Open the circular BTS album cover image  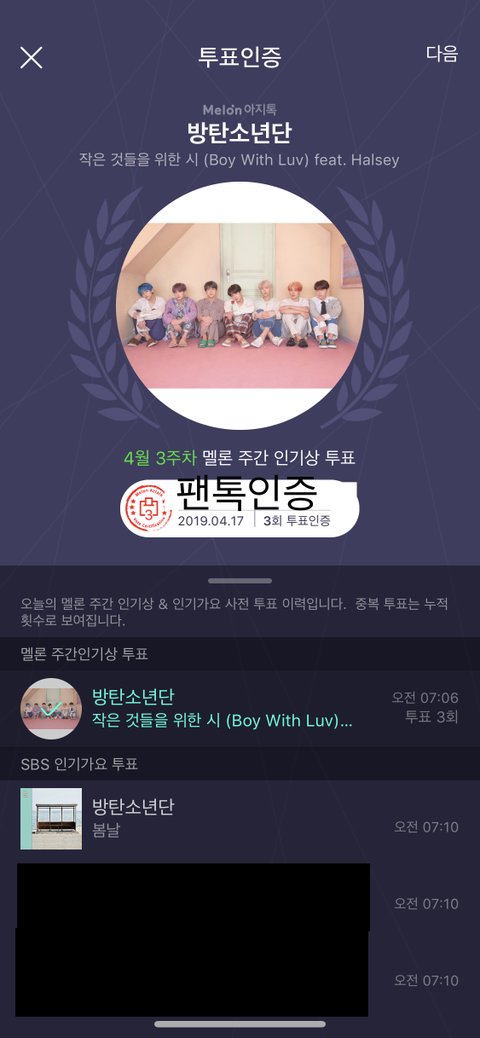point(240,305)
